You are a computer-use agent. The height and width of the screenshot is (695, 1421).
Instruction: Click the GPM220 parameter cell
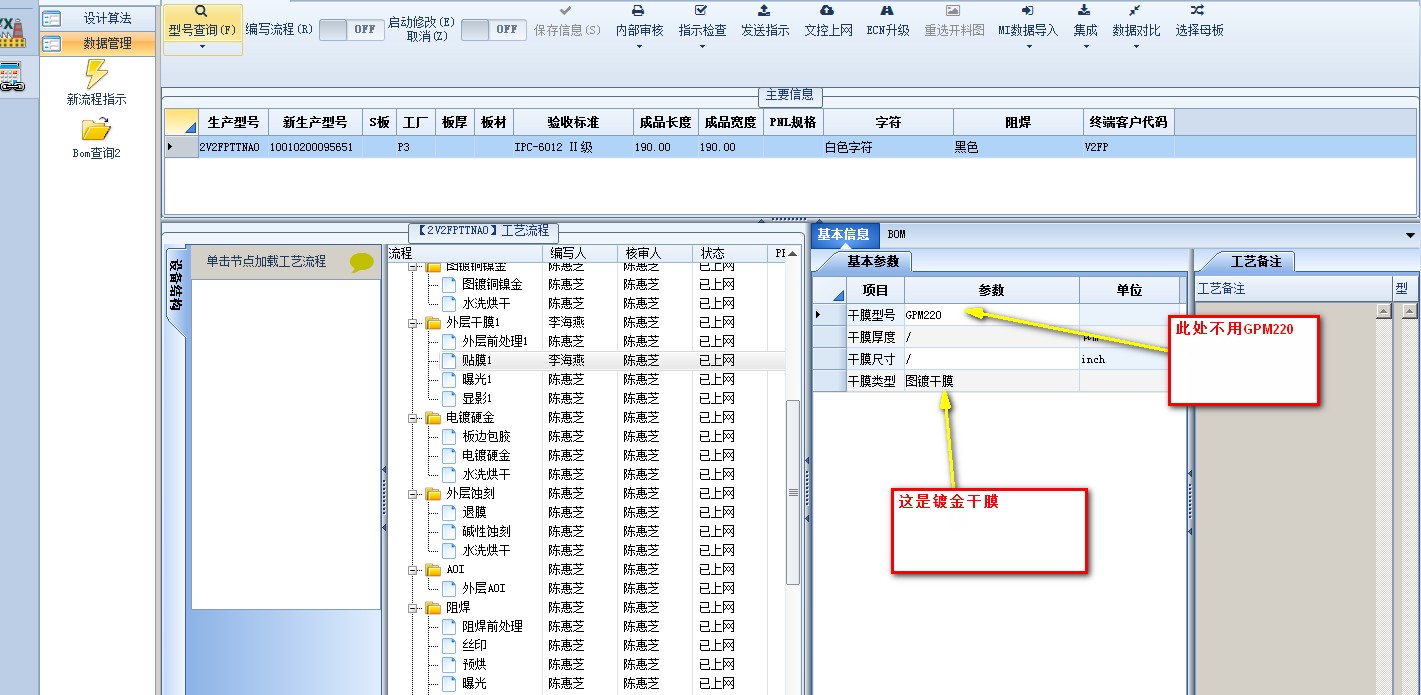[x=991, y=315]
